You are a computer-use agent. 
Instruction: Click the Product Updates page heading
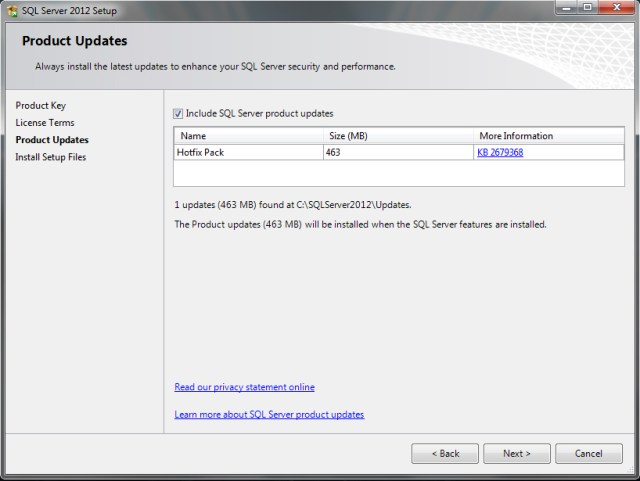tap(75, 41)
